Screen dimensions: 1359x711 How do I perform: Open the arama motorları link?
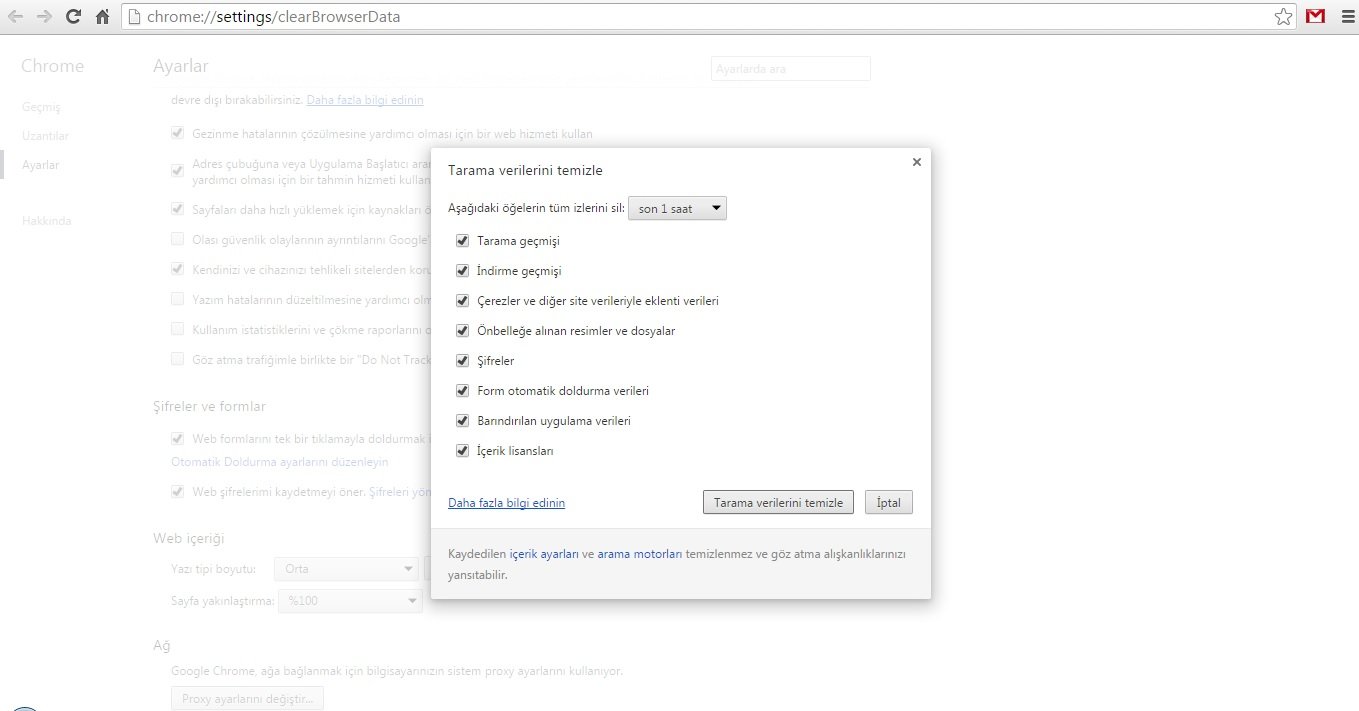639,554
